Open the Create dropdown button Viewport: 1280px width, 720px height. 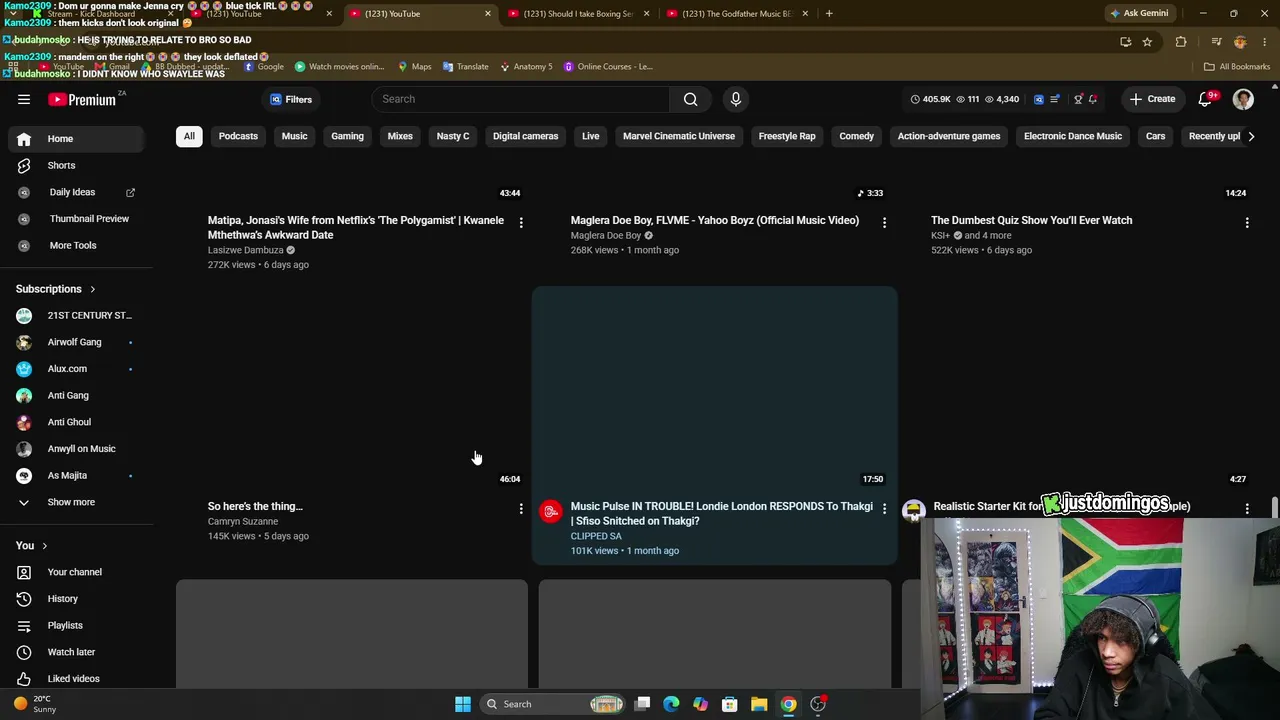pyautogui.click(x=1152, y=99)
